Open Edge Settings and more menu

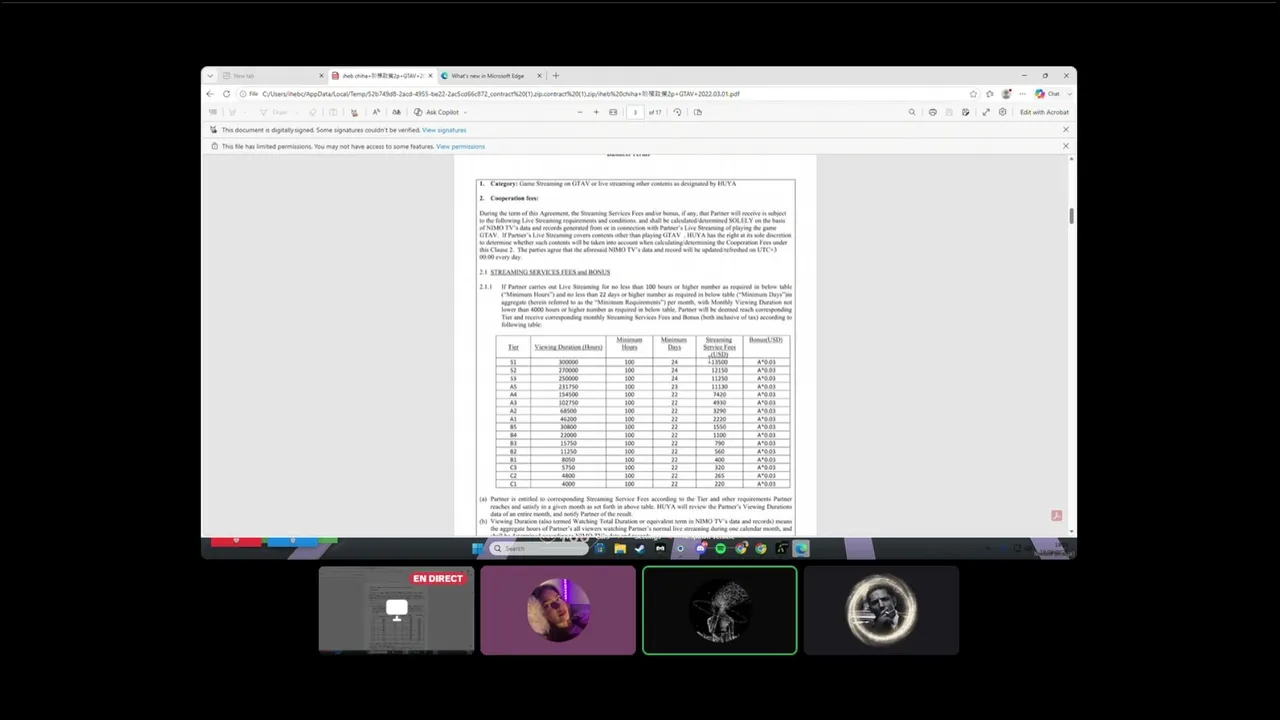[1022, 94]
